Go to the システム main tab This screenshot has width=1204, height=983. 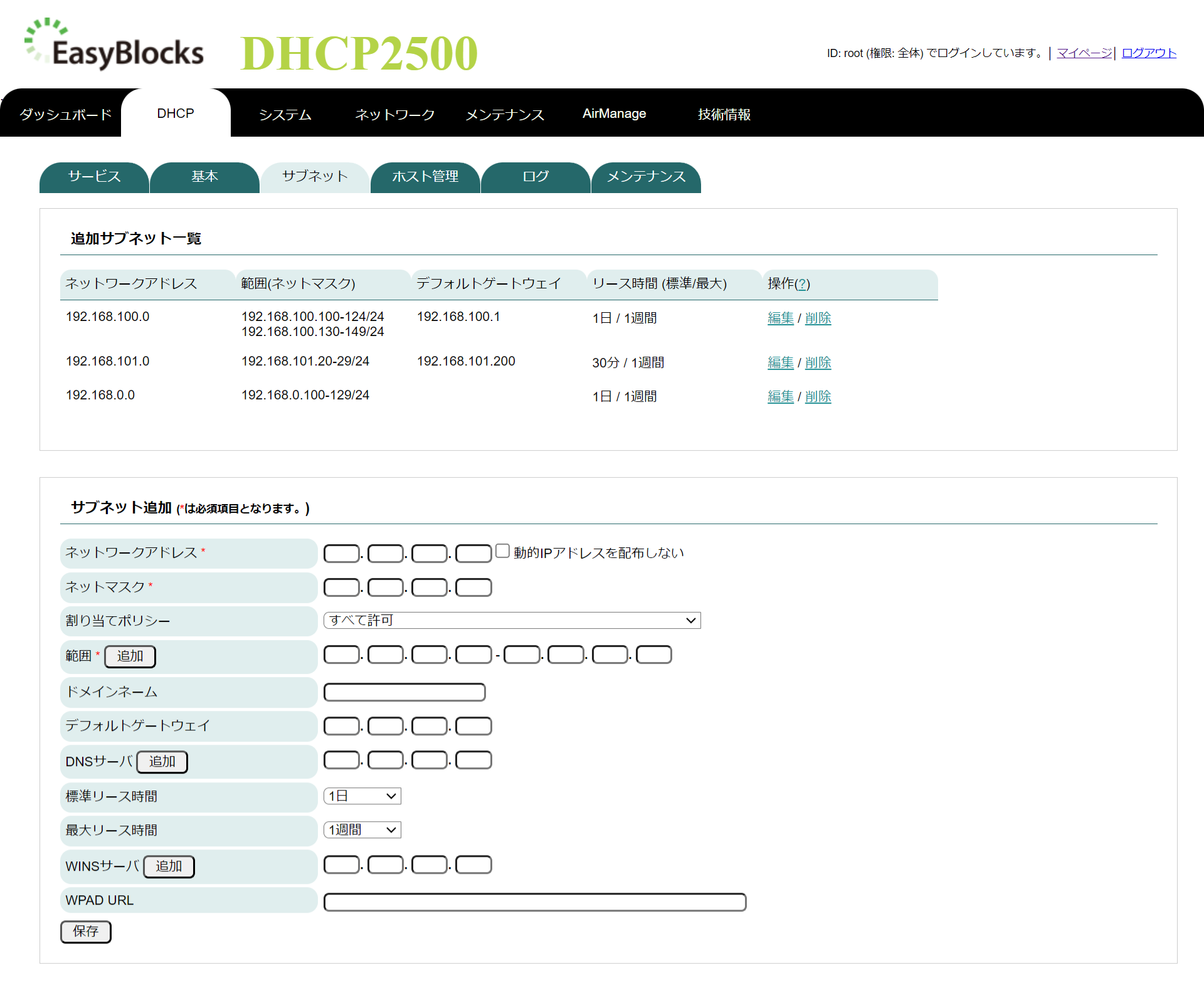click(285, 114)
